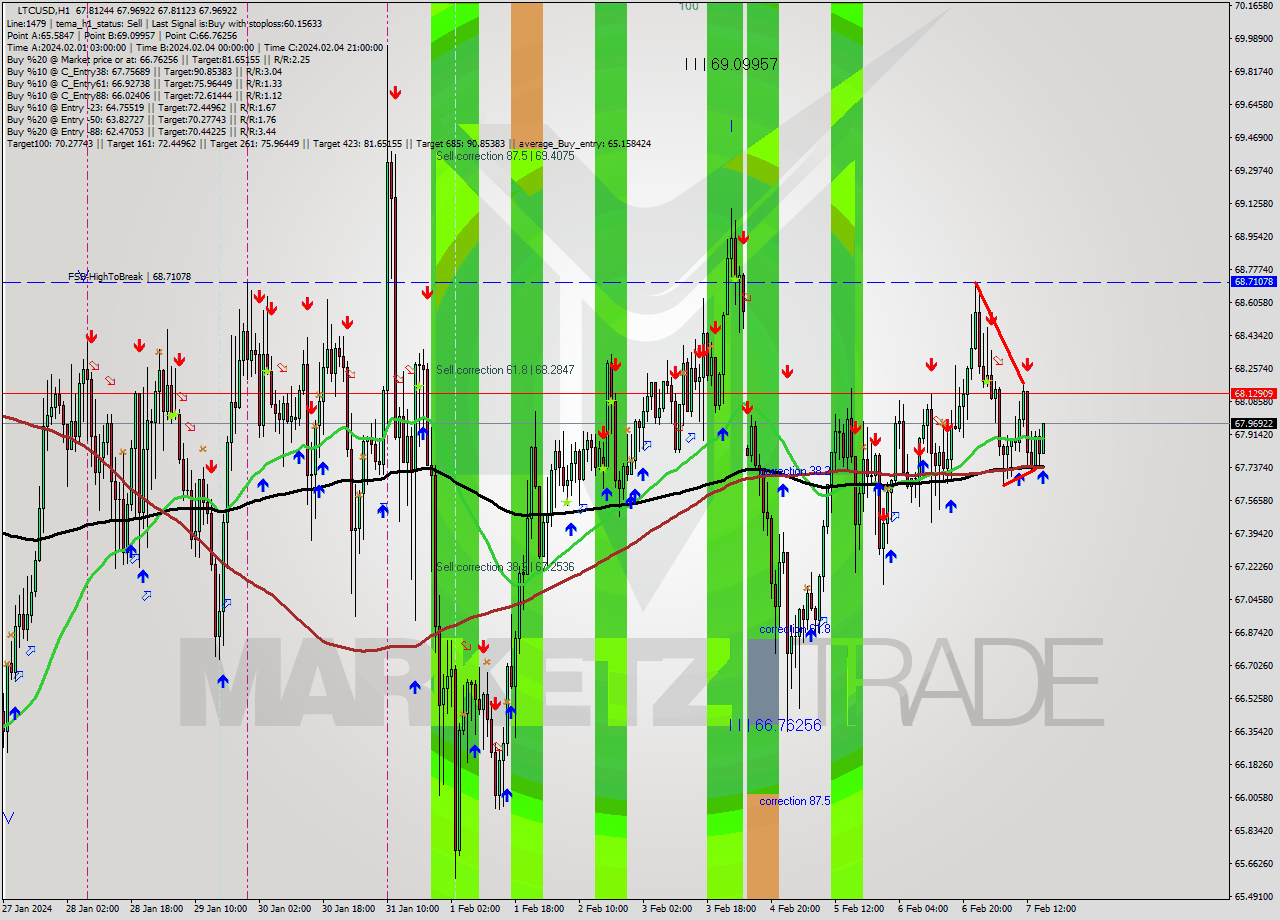
Task: Click the 68.43420 price axis label
Action: pyautogui.click(x=1253, y=336)
